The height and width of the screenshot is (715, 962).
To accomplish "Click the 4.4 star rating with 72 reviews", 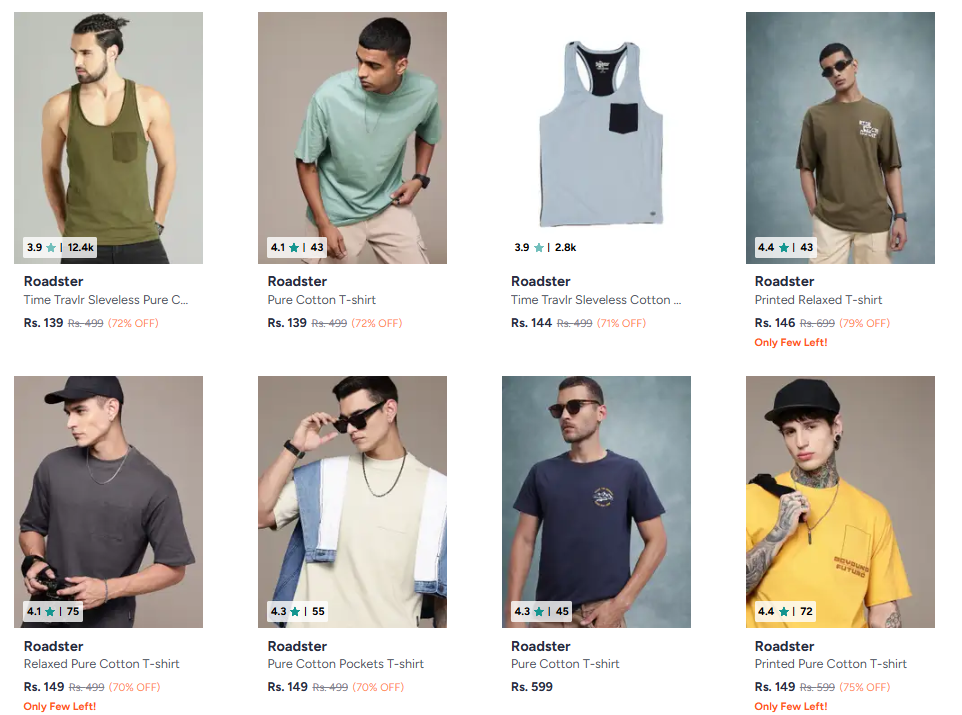I will point(785,611).
